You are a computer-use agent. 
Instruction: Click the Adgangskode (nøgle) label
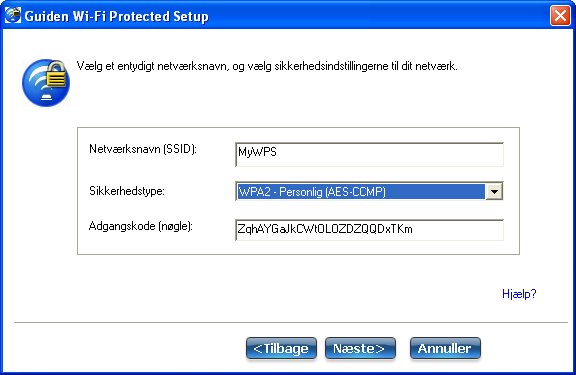141,227
